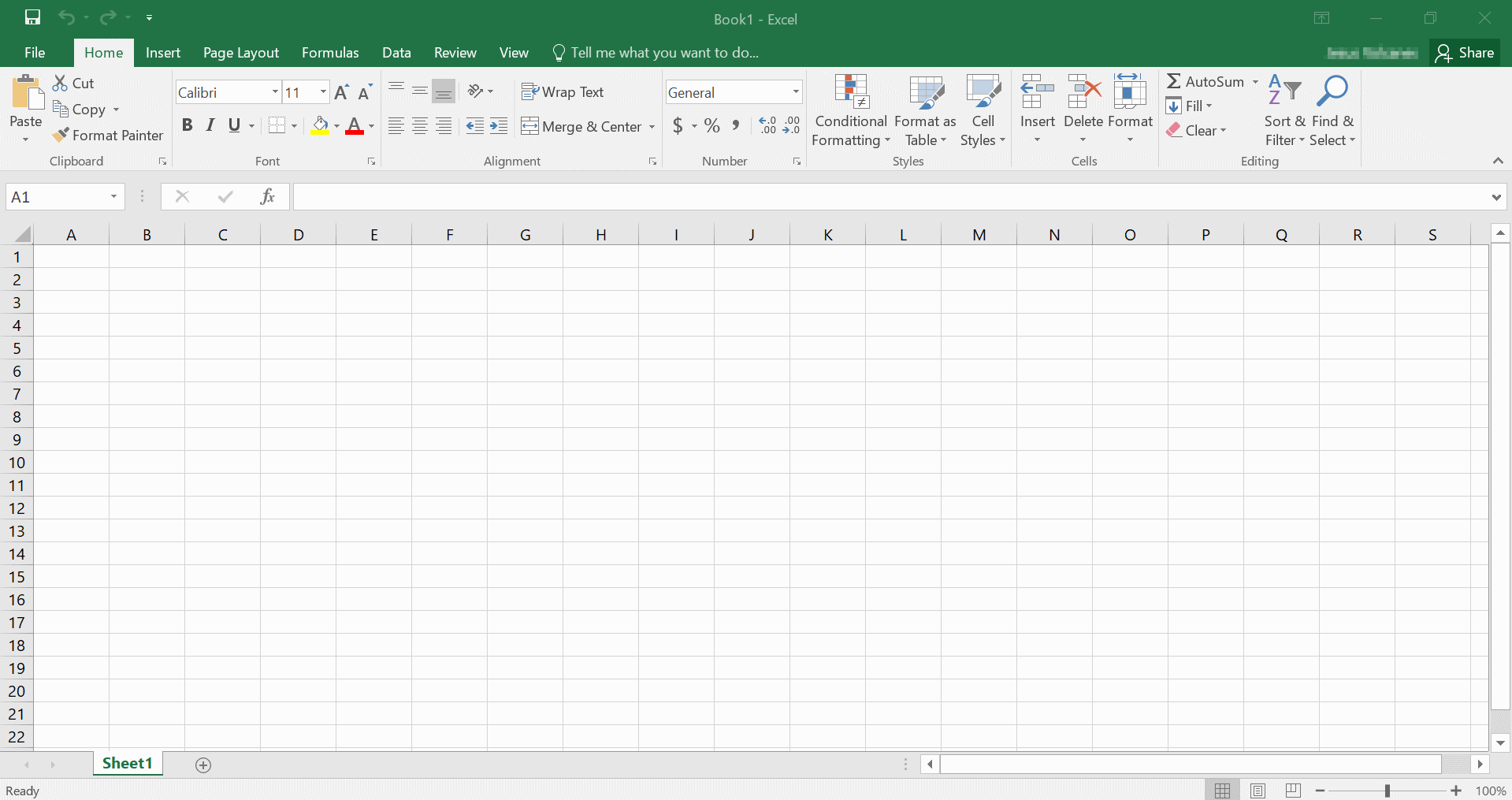This screenshot has width=1512, height=800.
Task: Open the Conditional Formatting icon
Action: coord(851,92)
